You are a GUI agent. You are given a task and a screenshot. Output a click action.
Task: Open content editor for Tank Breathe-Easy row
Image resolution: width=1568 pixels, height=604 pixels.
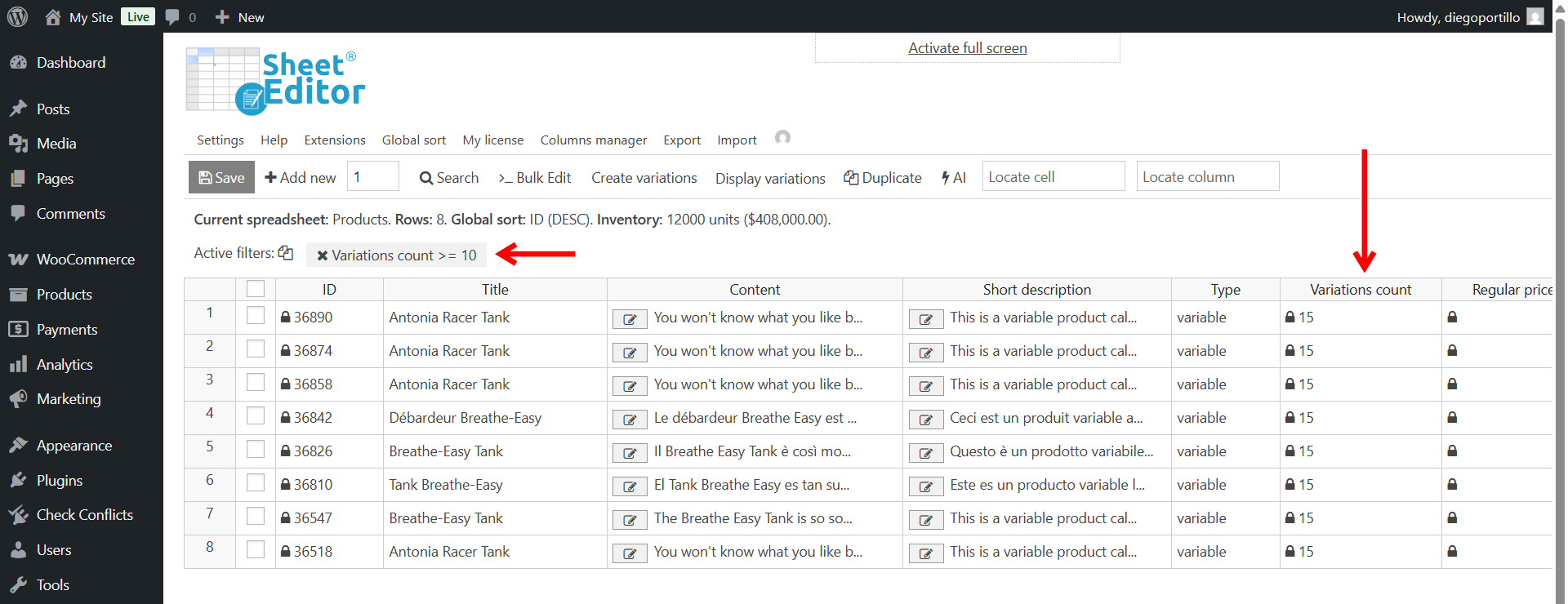(630, 486)
